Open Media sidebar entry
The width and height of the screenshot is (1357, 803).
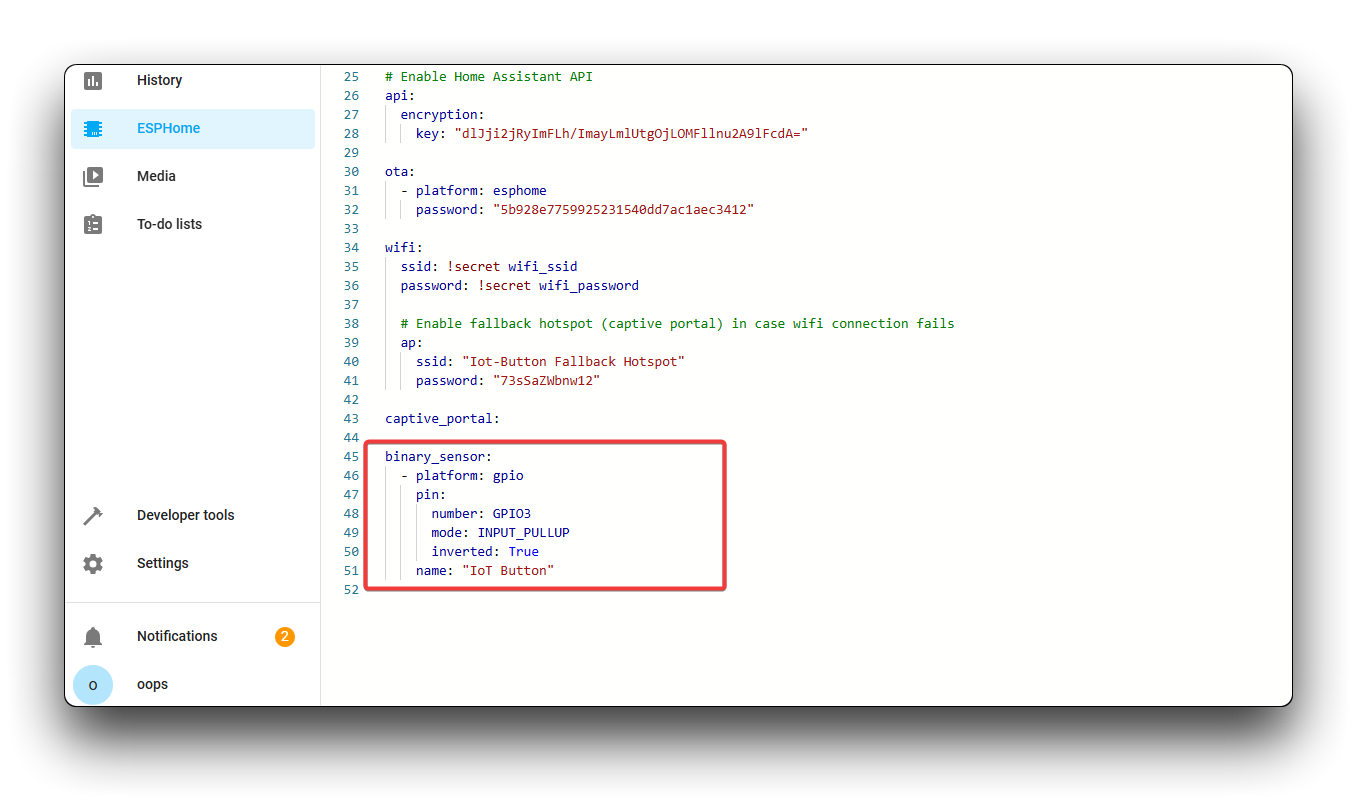click(156, 176)
